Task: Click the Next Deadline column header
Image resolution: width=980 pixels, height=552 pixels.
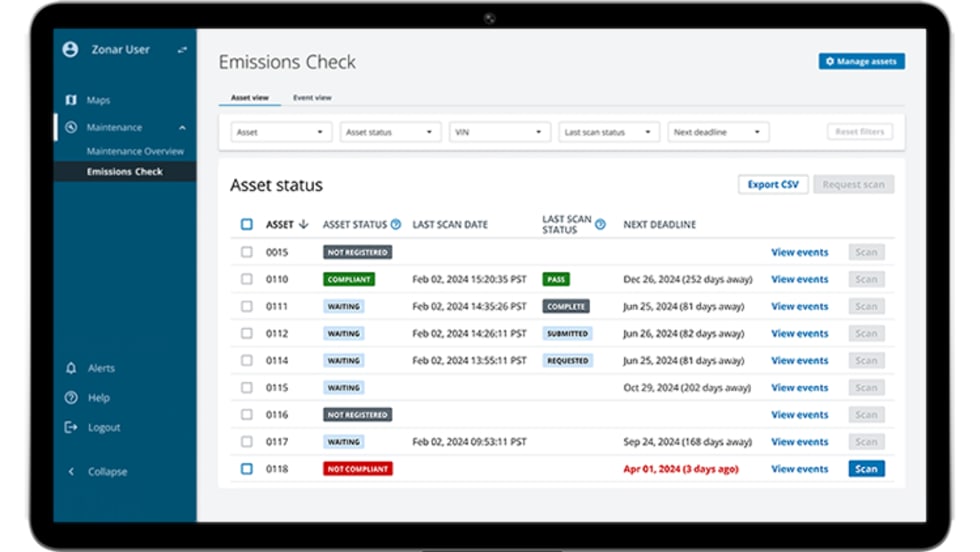Action: 659,224
